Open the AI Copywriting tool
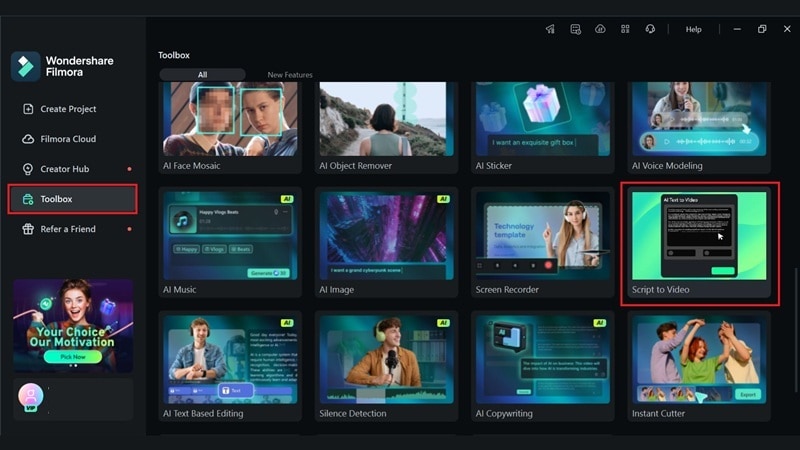800x450 pixels. coord(543,366)
